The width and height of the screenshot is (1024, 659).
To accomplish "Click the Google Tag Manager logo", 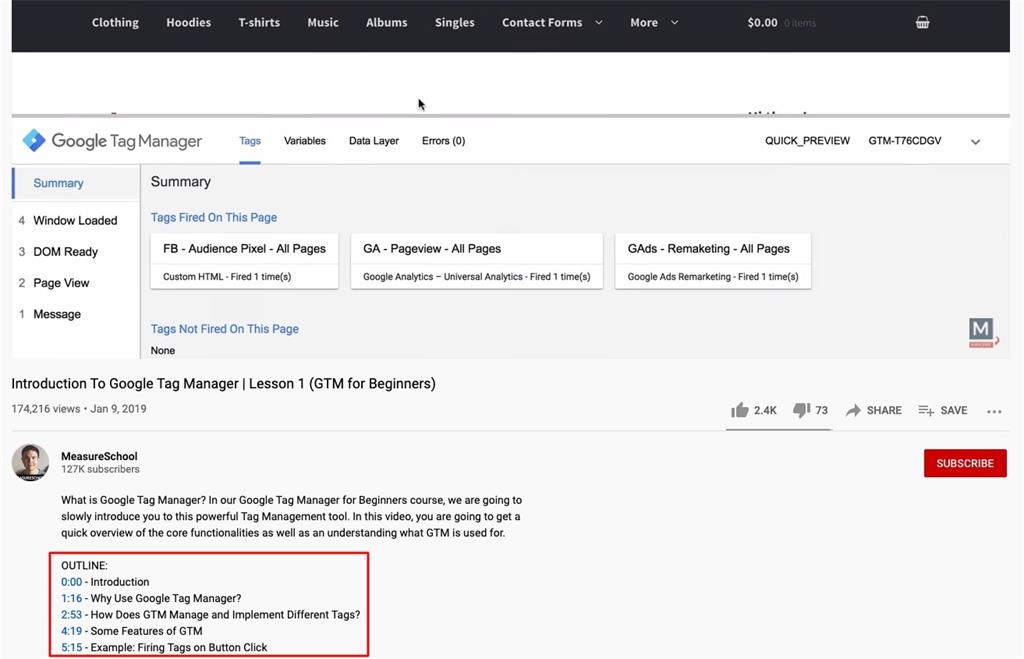I will pyautogui.click(x=112, y=140).
